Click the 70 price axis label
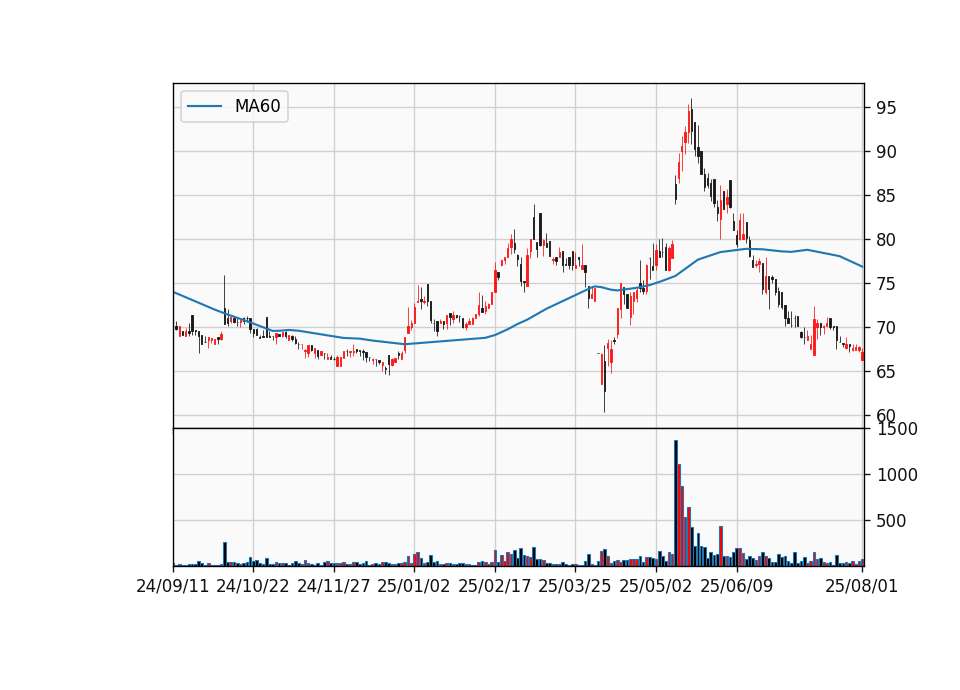 pyautogui.click(x=886, y=328)
